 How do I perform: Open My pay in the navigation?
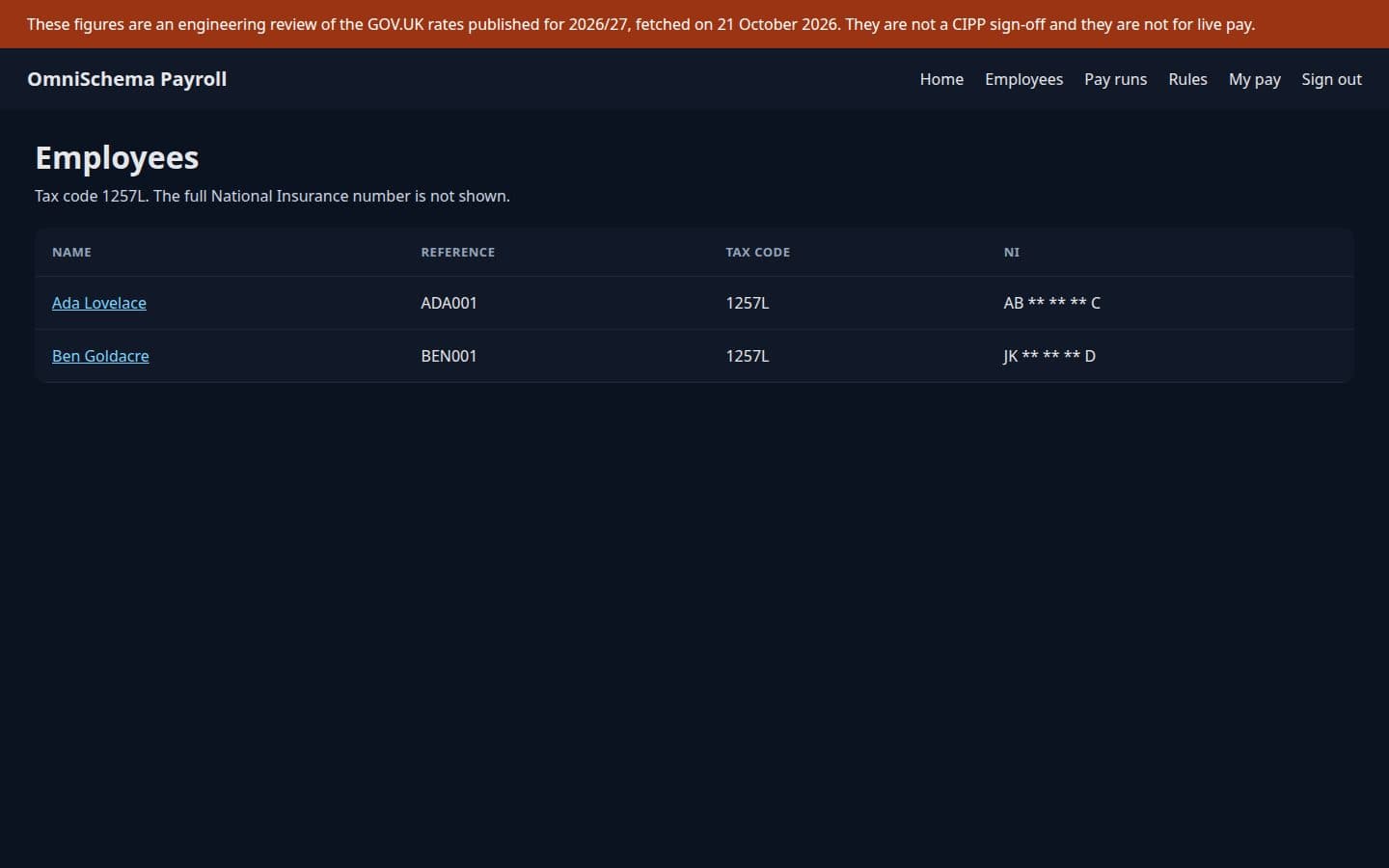coord(1254,79)
